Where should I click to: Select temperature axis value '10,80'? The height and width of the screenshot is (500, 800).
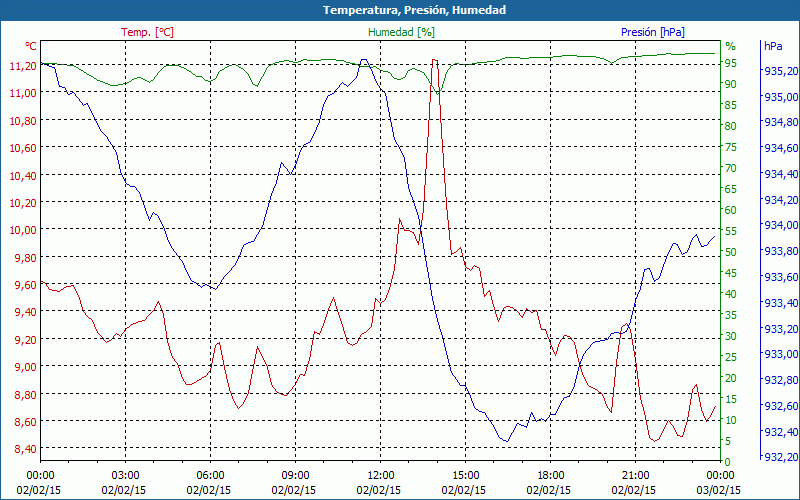23,121
